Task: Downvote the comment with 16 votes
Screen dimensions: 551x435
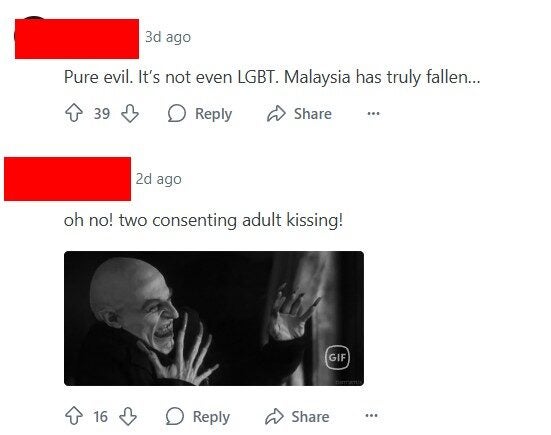Action: coord(128,416)
